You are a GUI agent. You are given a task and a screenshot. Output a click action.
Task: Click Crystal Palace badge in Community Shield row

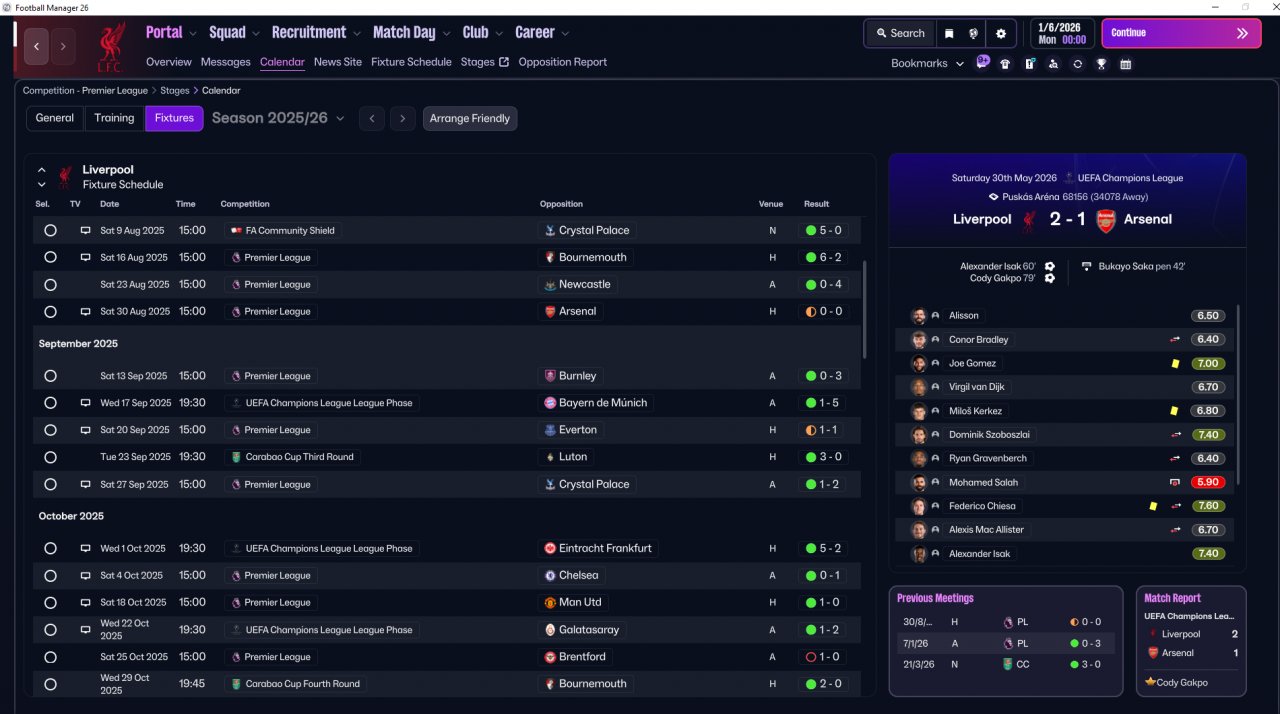(x=549, y=230)
